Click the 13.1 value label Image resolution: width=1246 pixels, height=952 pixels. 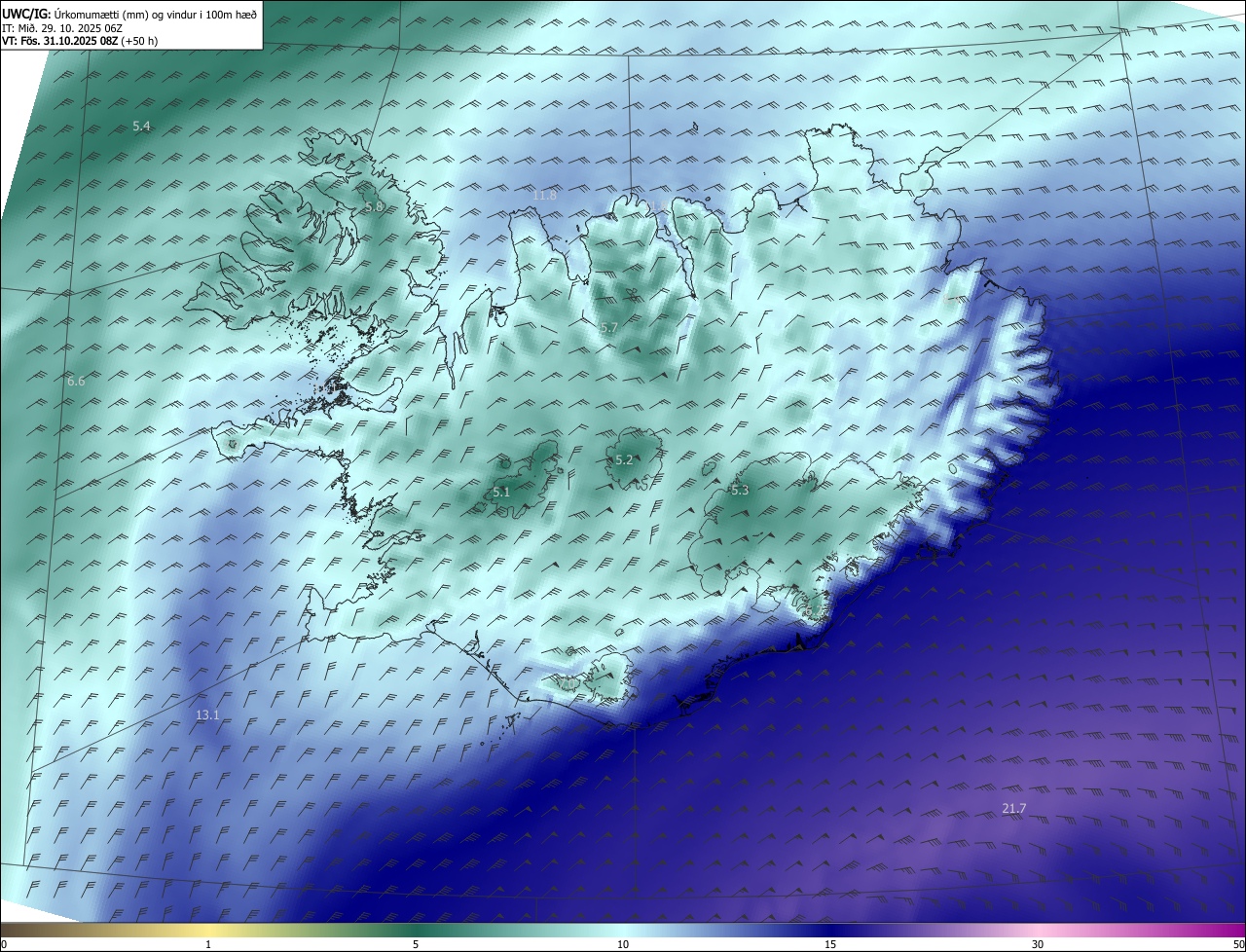coord(207,715)
